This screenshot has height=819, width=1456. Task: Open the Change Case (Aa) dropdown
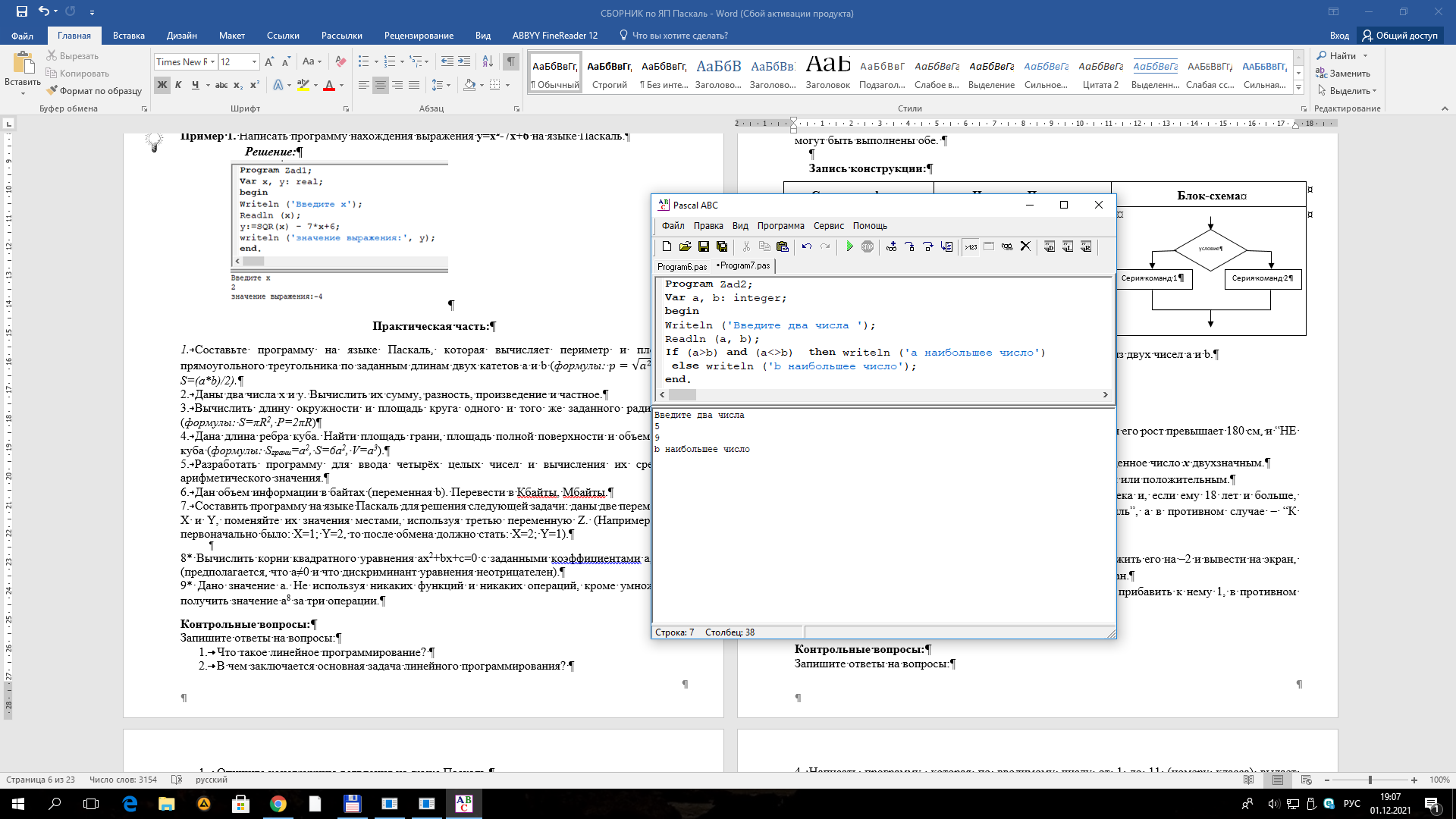tap(312, 61)
